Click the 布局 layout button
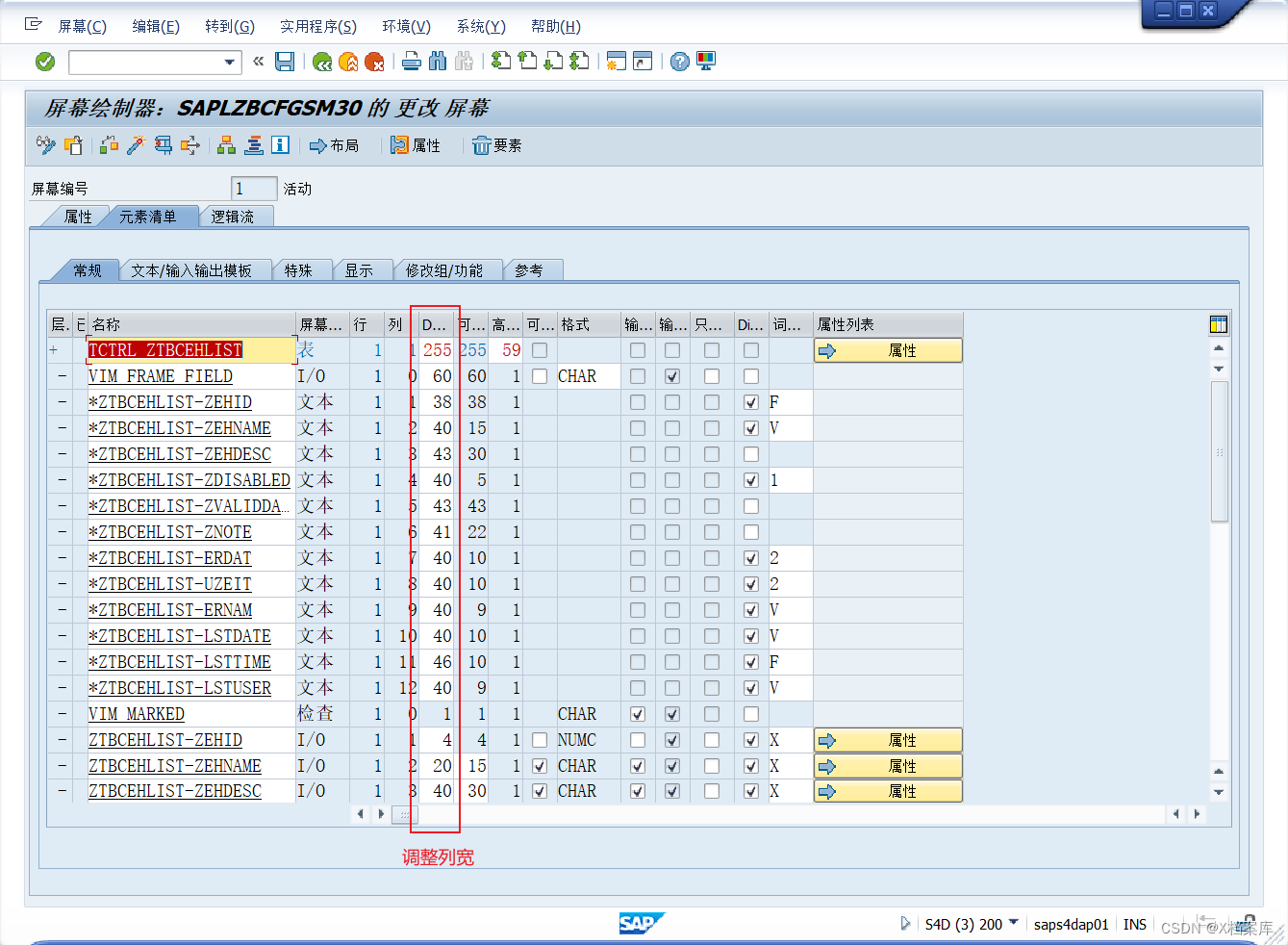Image resolution: width=1288 pixels, height=945 pixels. coord(334,145)
